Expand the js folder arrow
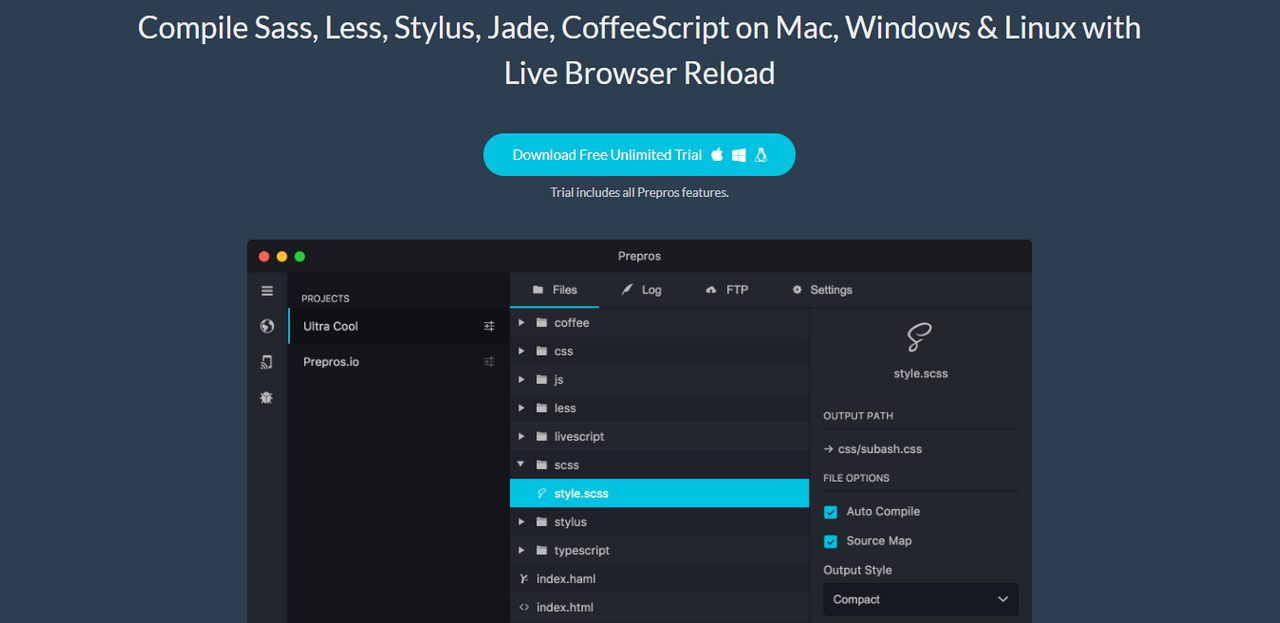The image size is (1280, 623). (x=521, y=380)
